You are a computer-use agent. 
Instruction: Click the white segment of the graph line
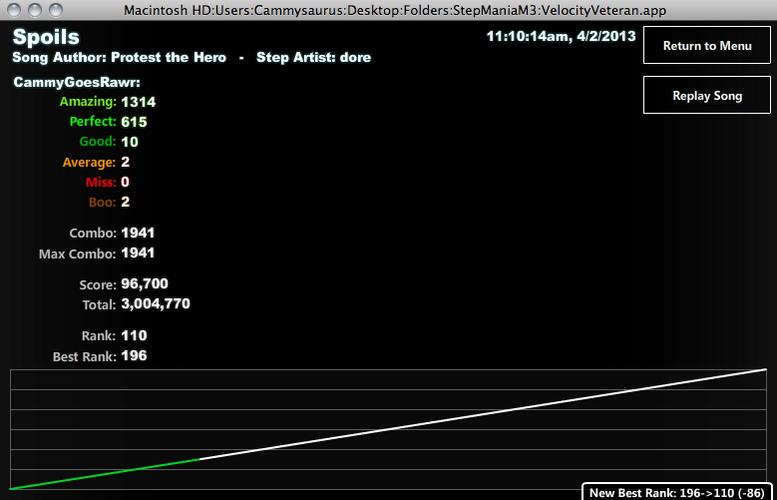tap(483, 414)
